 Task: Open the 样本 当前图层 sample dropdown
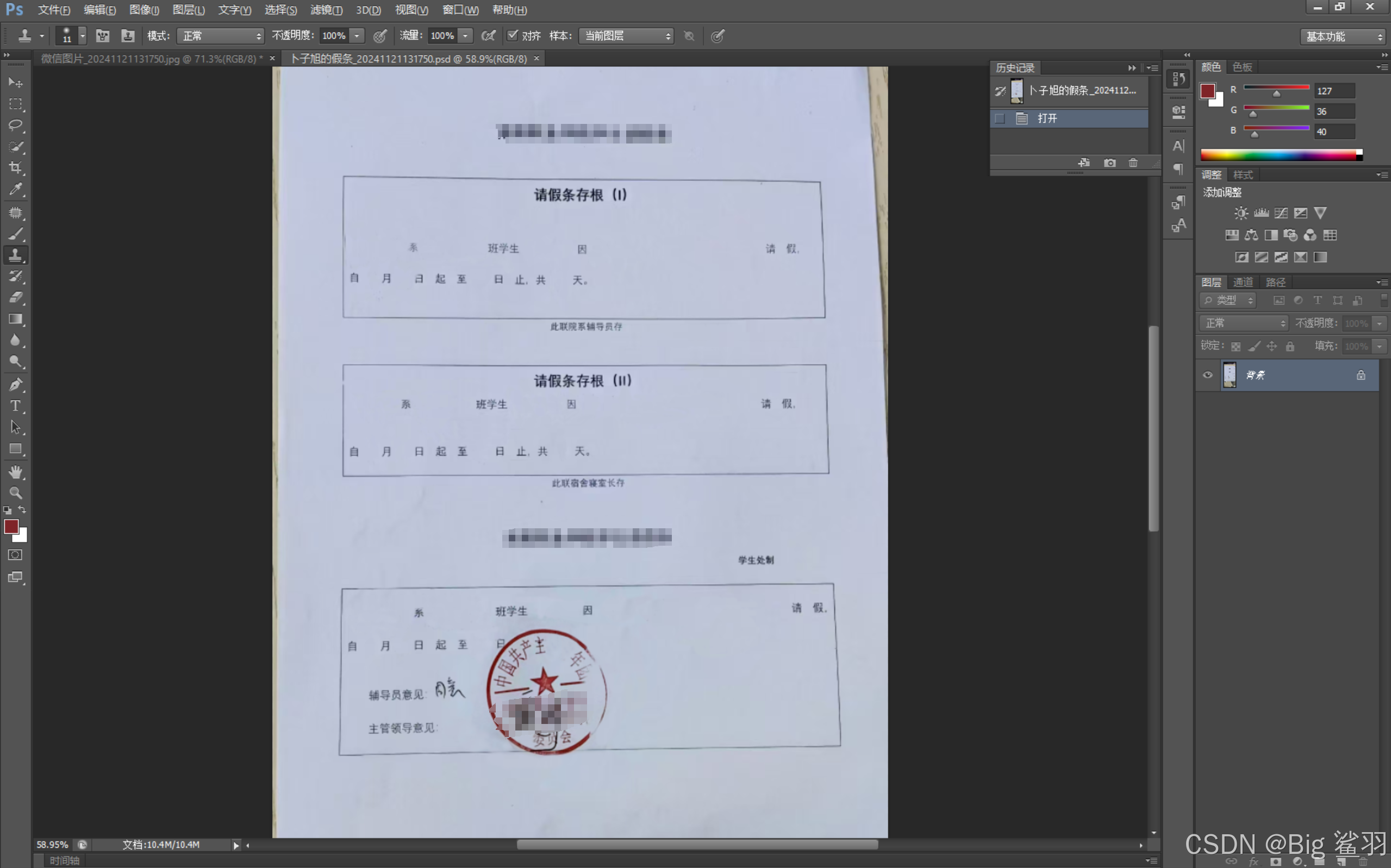click(626, 36)
